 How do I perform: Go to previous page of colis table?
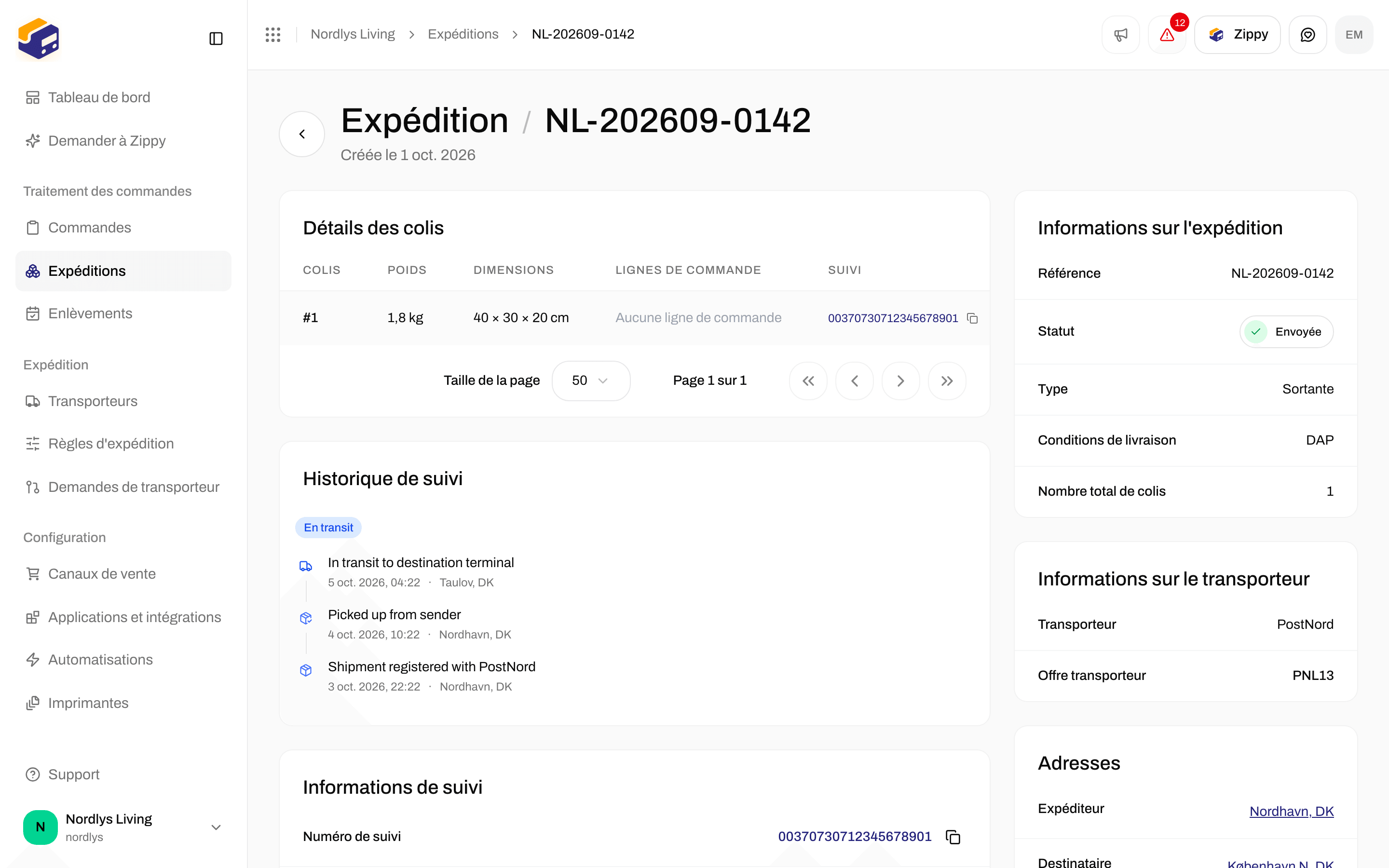point(855,380)
